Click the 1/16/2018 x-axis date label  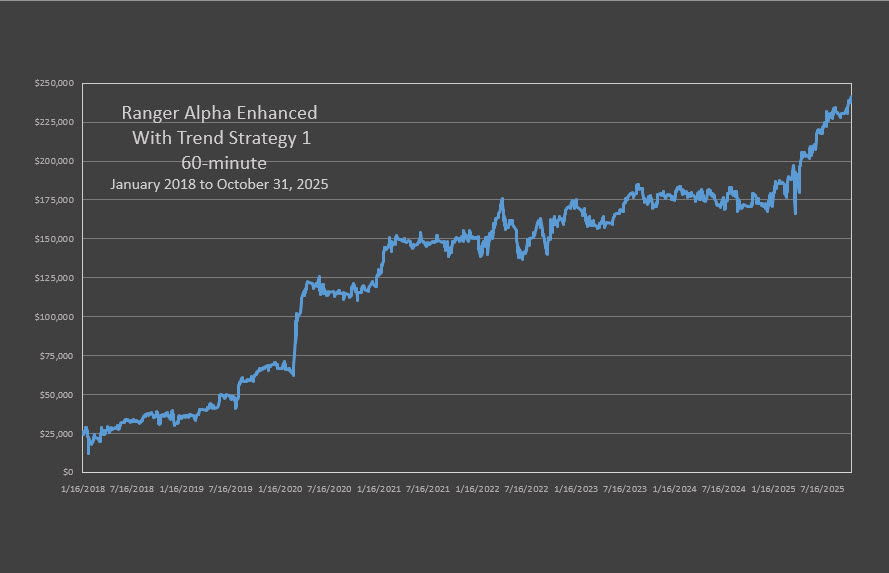click(x=83, y=490)
